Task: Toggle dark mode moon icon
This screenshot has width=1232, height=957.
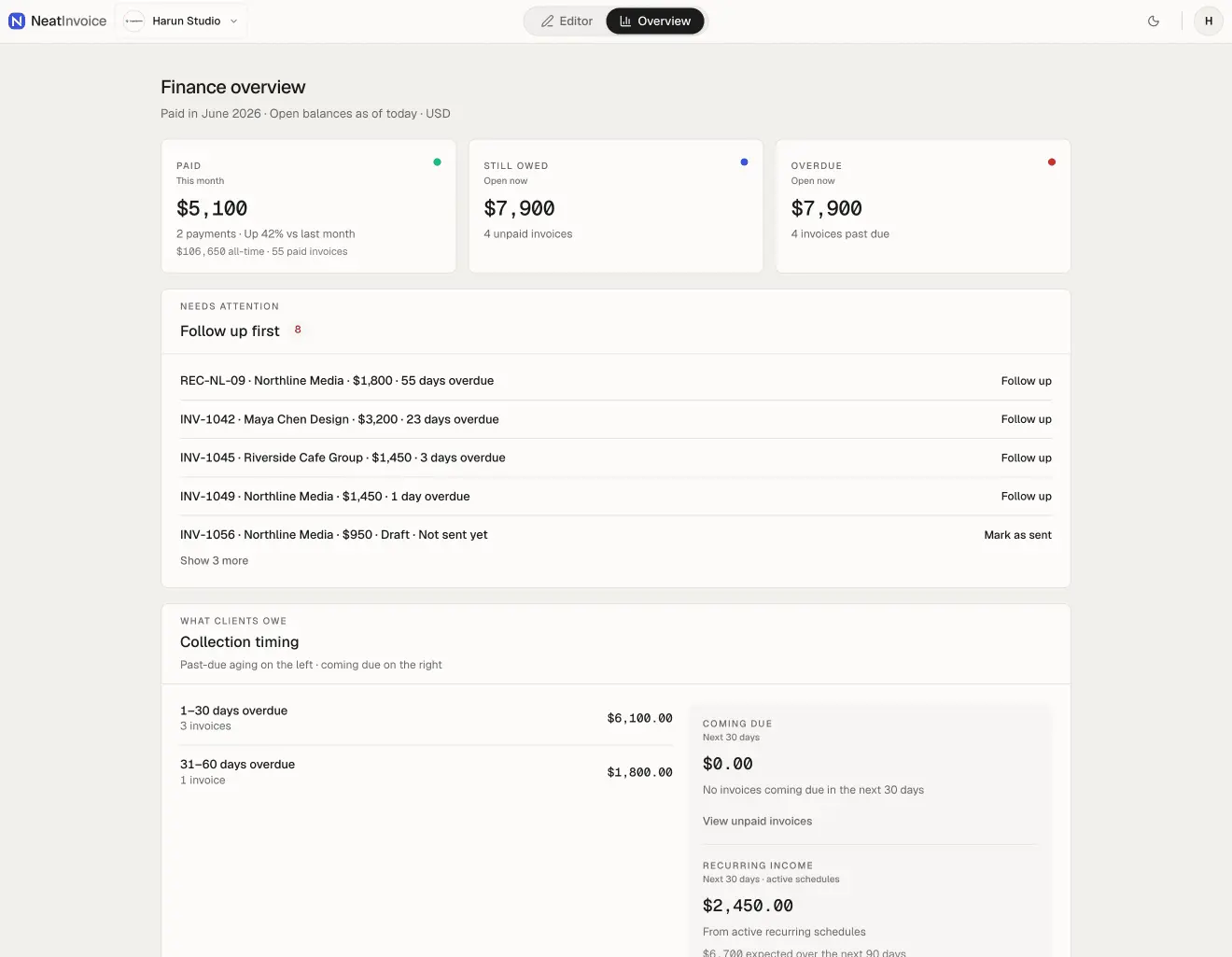Action: (1154, 21)
